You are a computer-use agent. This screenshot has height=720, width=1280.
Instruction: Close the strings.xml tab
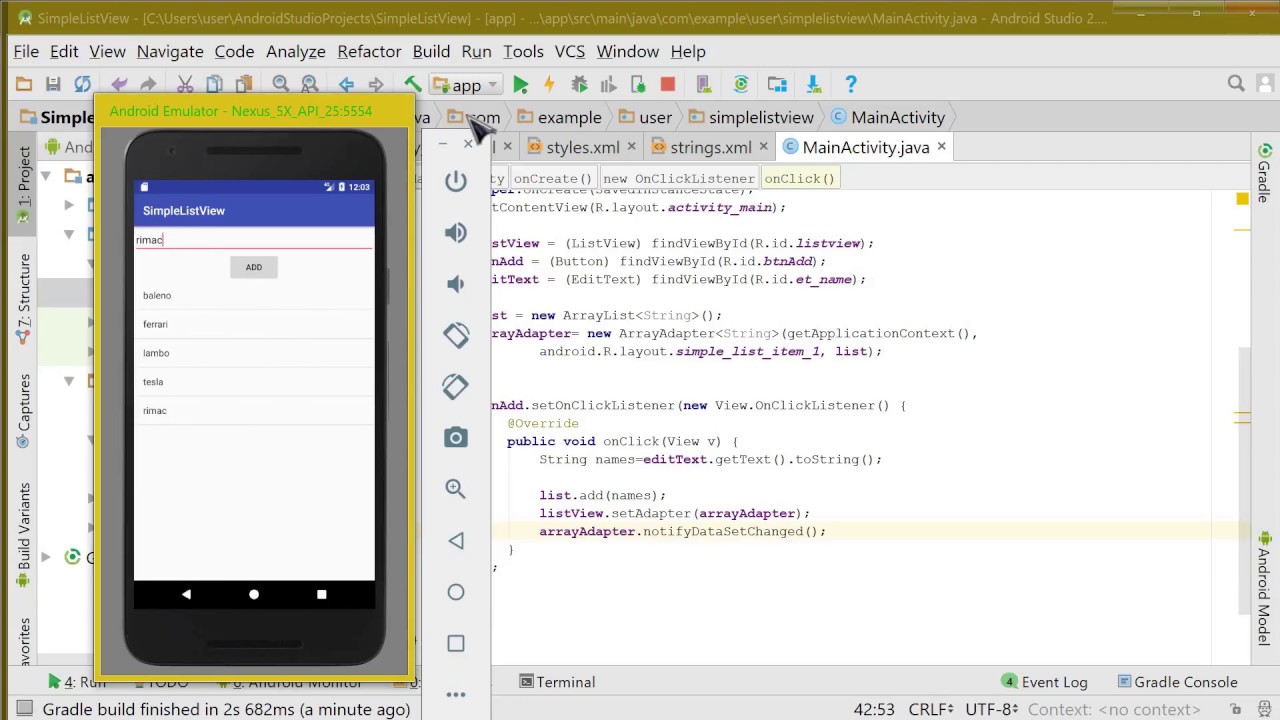[x=764, y=147]
